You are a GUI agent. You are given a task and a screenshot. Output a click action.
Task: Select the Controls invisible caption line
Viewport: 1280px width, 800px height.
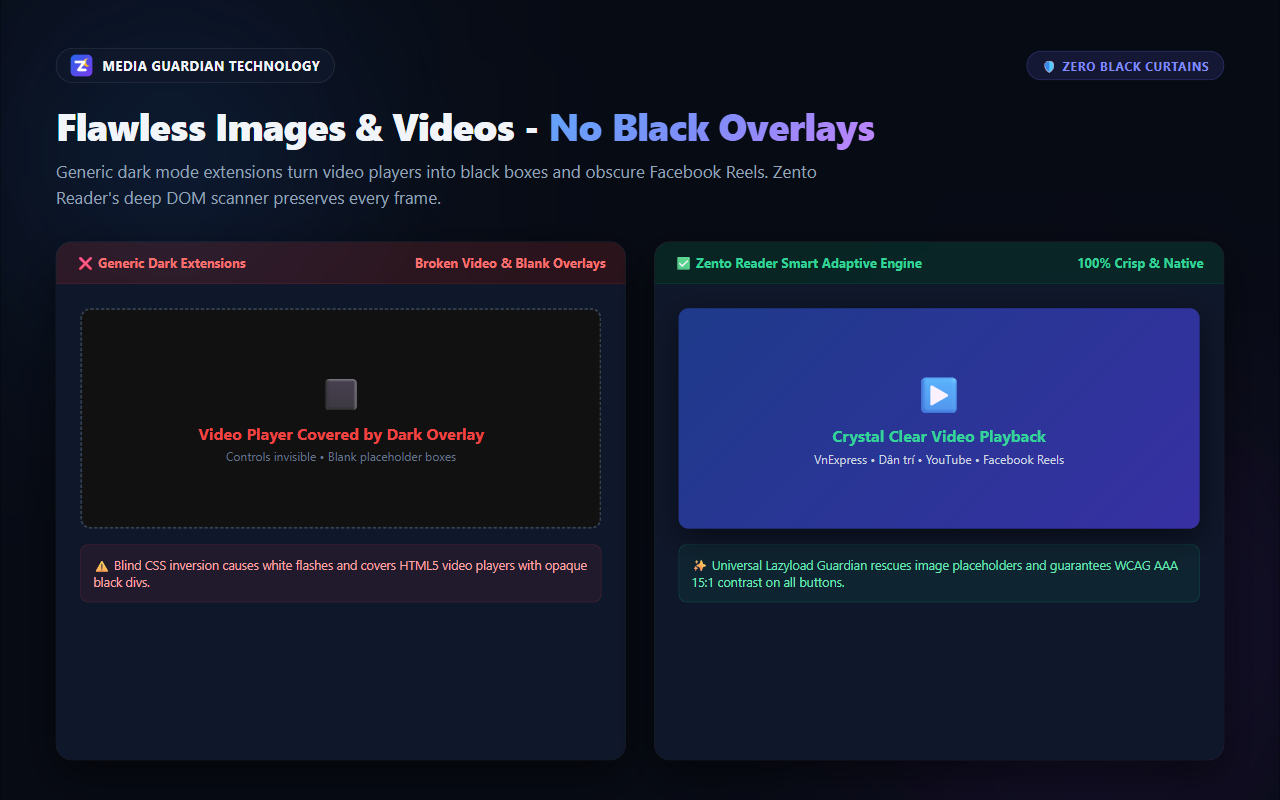point(341,457)
